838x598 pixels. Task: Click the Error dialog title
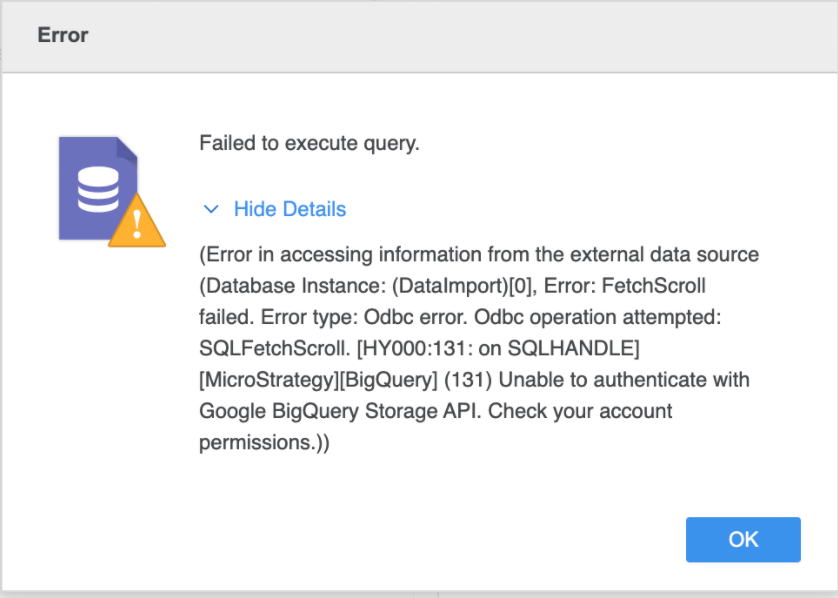point(62,35)
